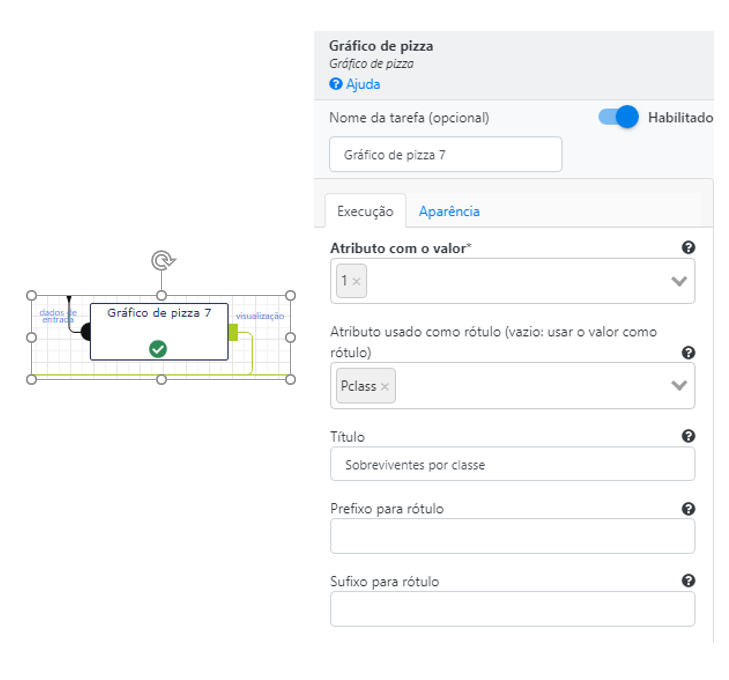Click the Nome da tarefa input field

point(445,154)
